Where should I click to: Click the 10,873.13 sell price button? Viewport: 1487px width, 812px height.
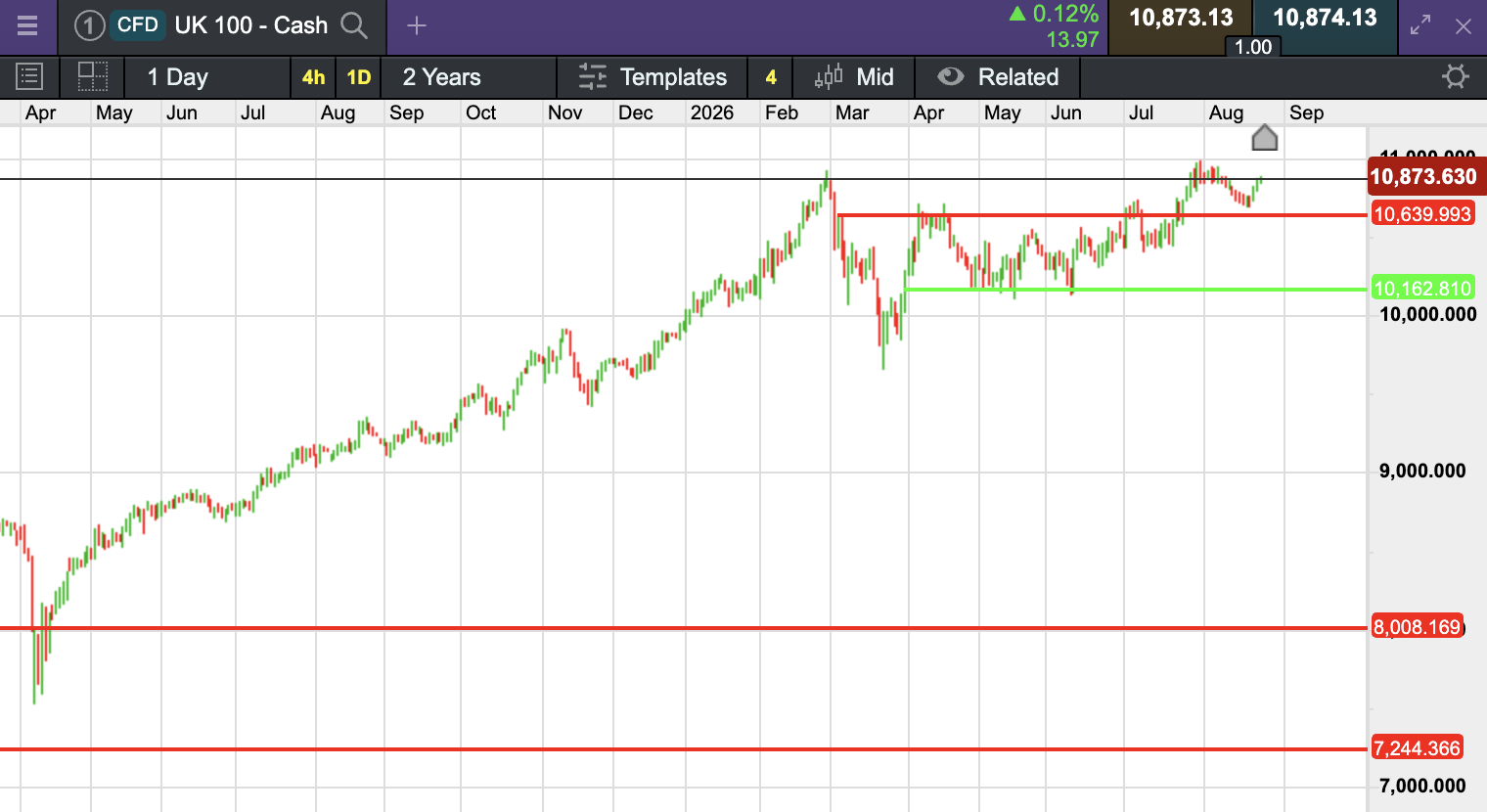[1181, 19]
